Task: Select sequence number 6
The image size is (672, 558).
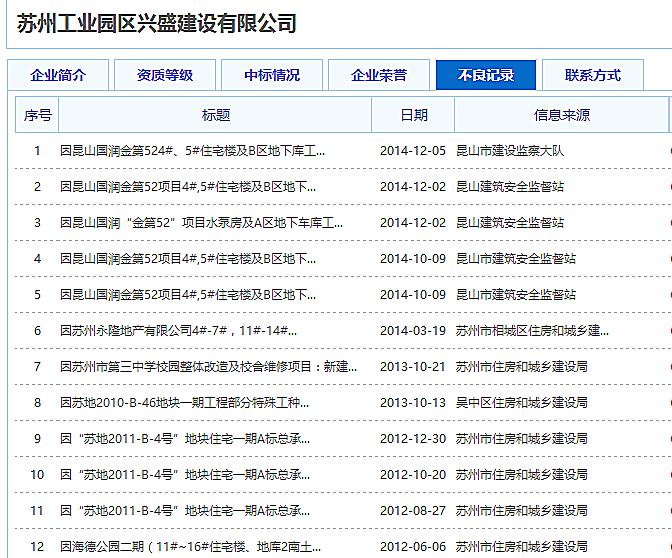Action: 37,331
